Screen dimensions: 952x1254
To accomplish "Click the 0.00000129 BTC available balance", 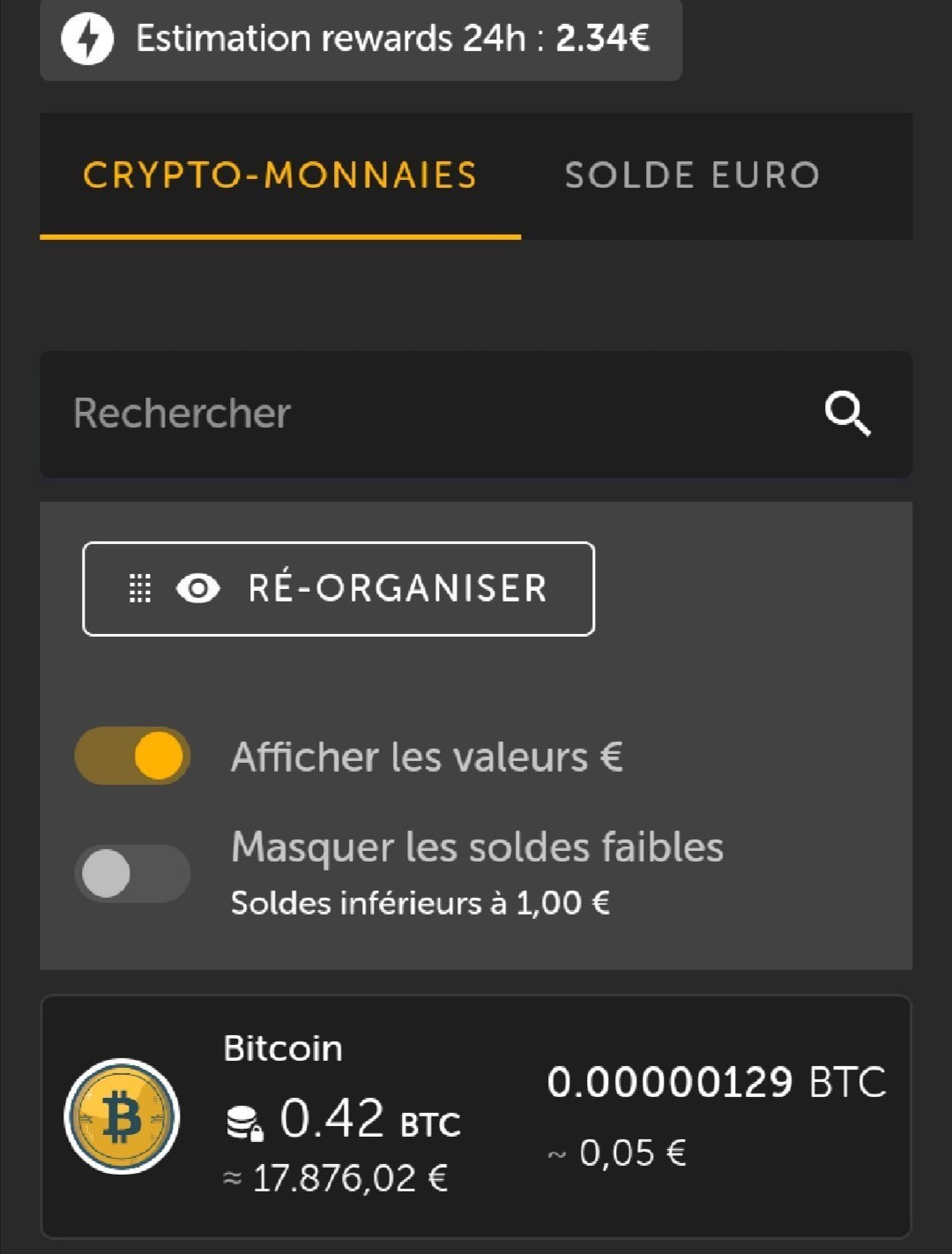I will [x=716, y=1082].
